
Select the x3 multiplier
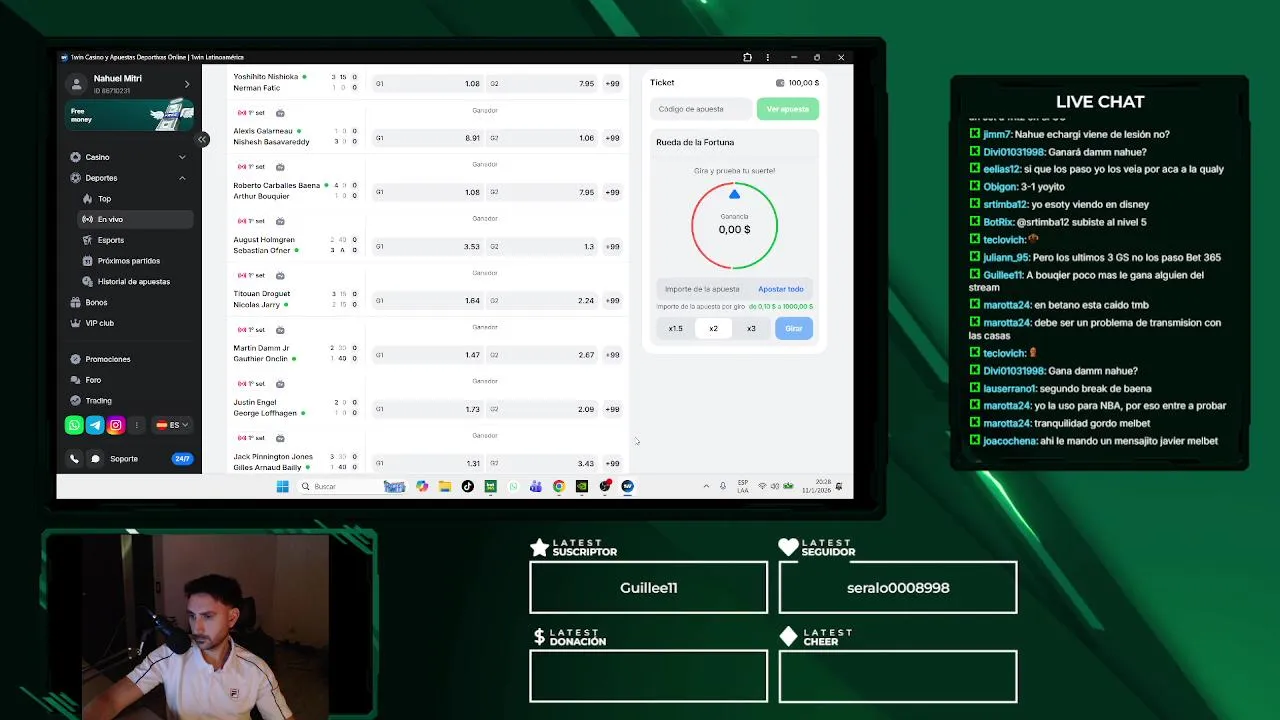pyautogui.click(x=751, y=328)
